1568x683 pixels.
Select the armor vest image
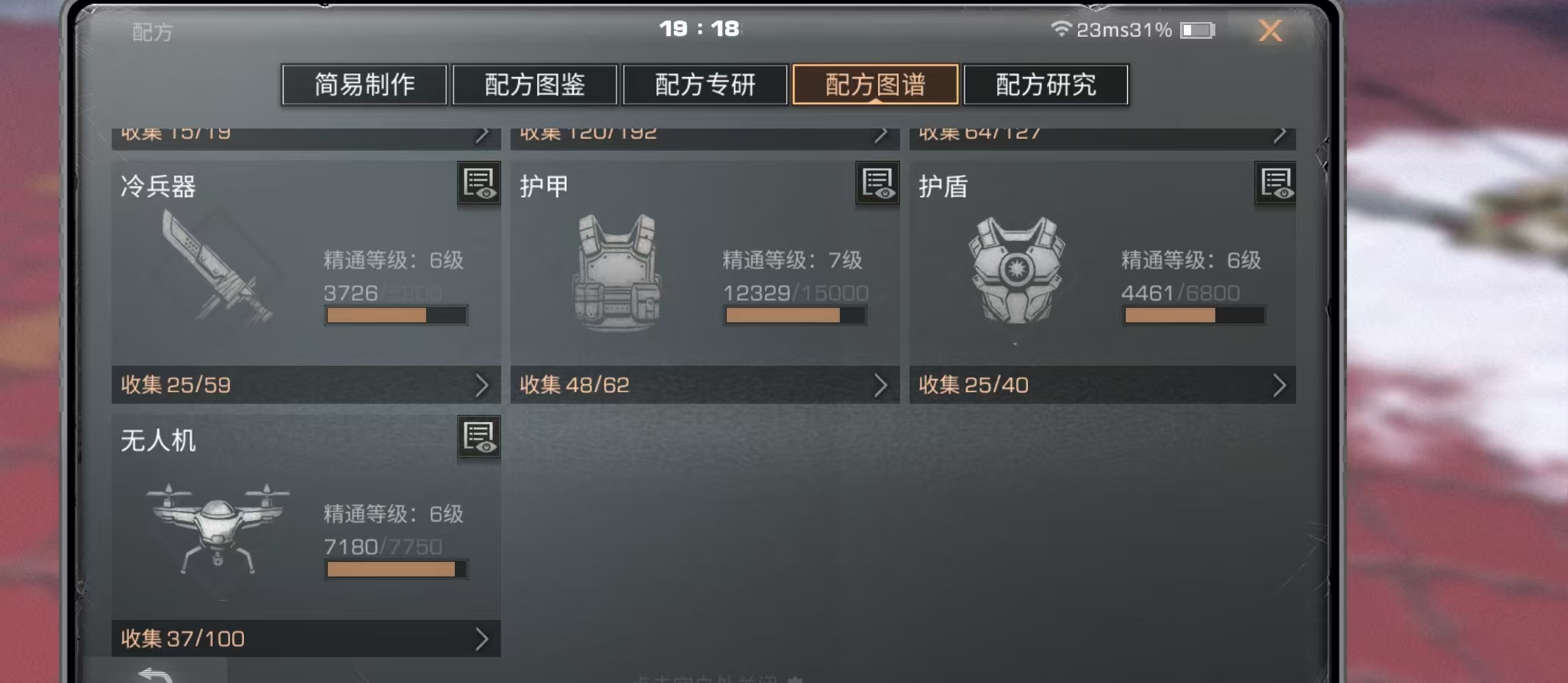tap(617, 272)
